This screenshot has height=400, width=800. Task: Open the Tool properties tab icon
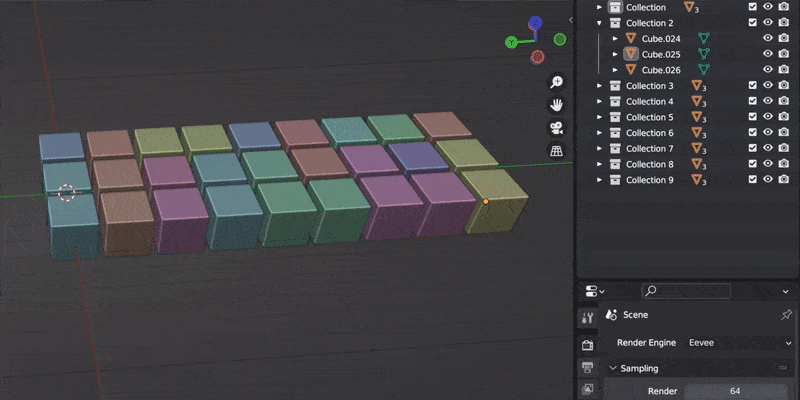pyautogui.click(x=588, y=317)
